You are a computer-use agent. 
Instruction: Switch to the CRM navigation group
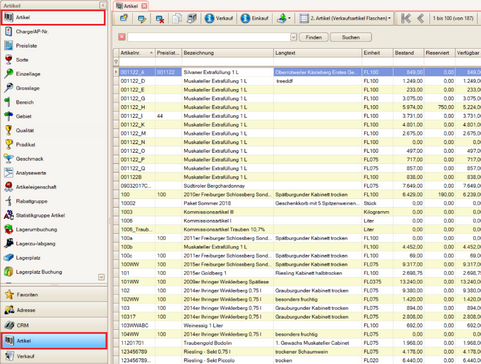54,325
